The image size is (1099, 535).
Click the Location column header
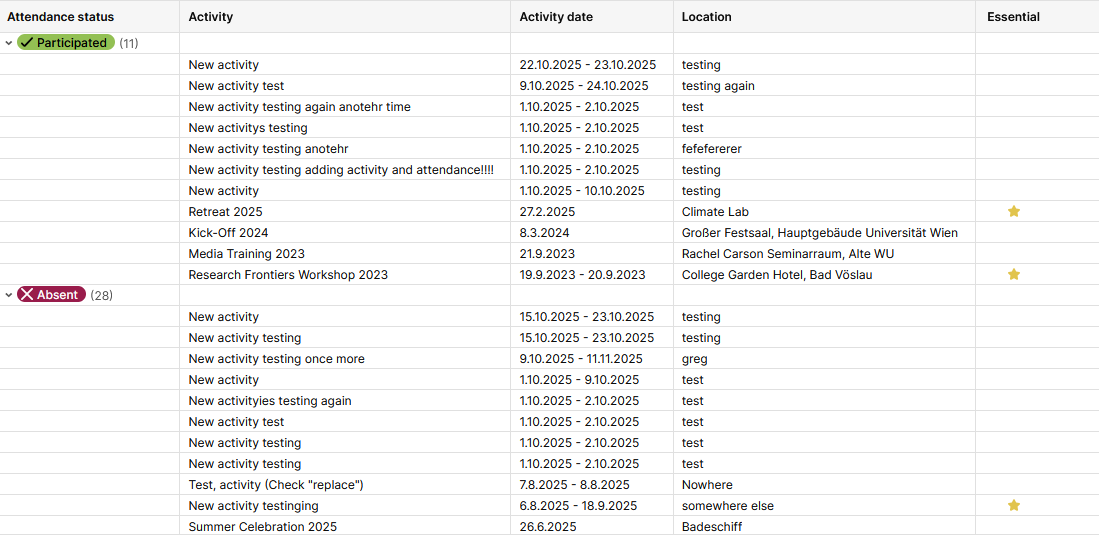706,17
